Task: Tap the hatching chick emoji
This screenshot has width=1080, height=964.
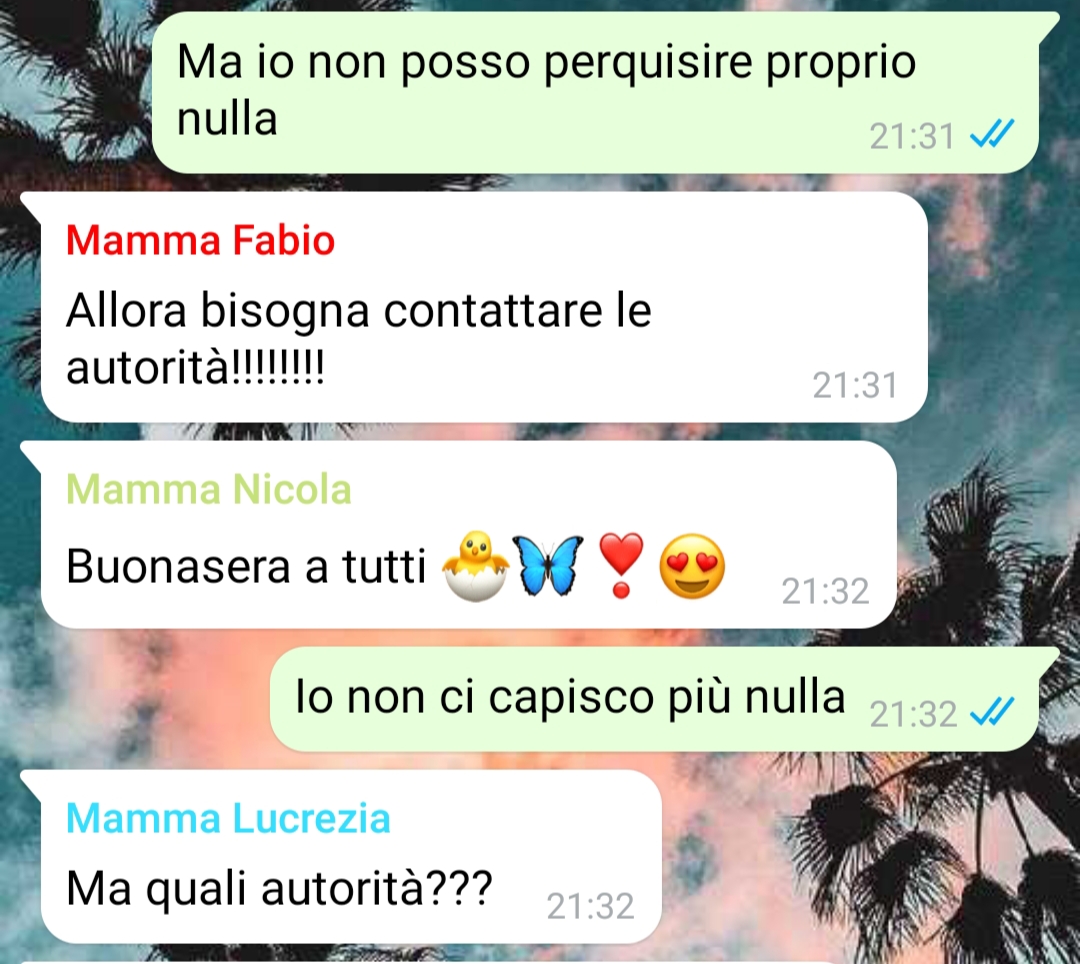Action: pos(475,565)
